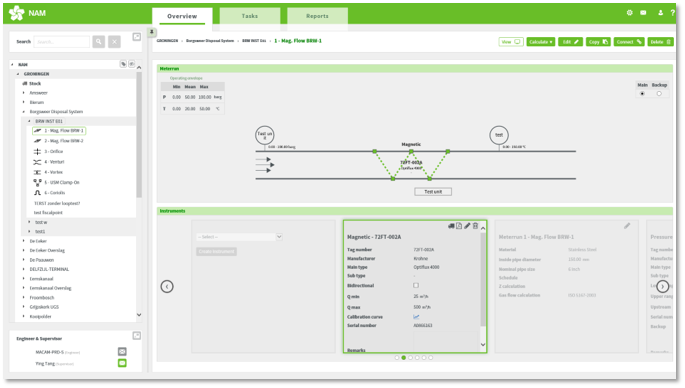685x388 pixels.
Task: Click the tree panel vertical scrollbar
Action: [139, 135]
